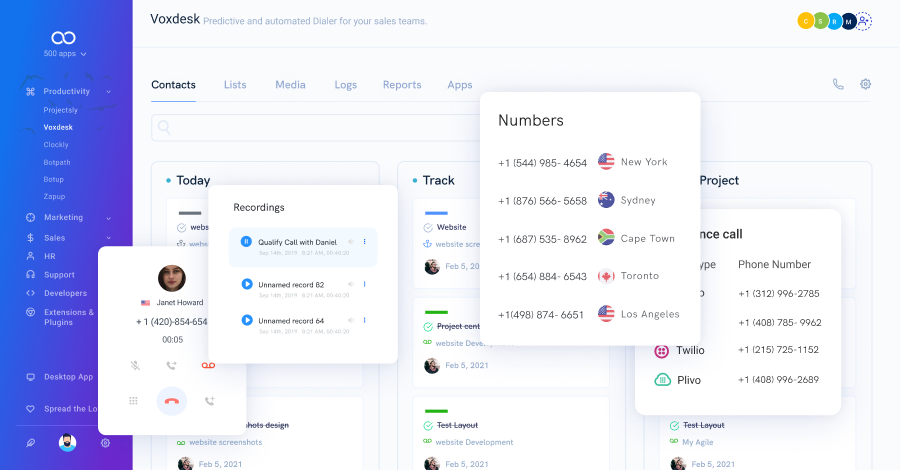
Task: Play Unnamed record 64
Action: pyautogui.click(x=246, y=320)
